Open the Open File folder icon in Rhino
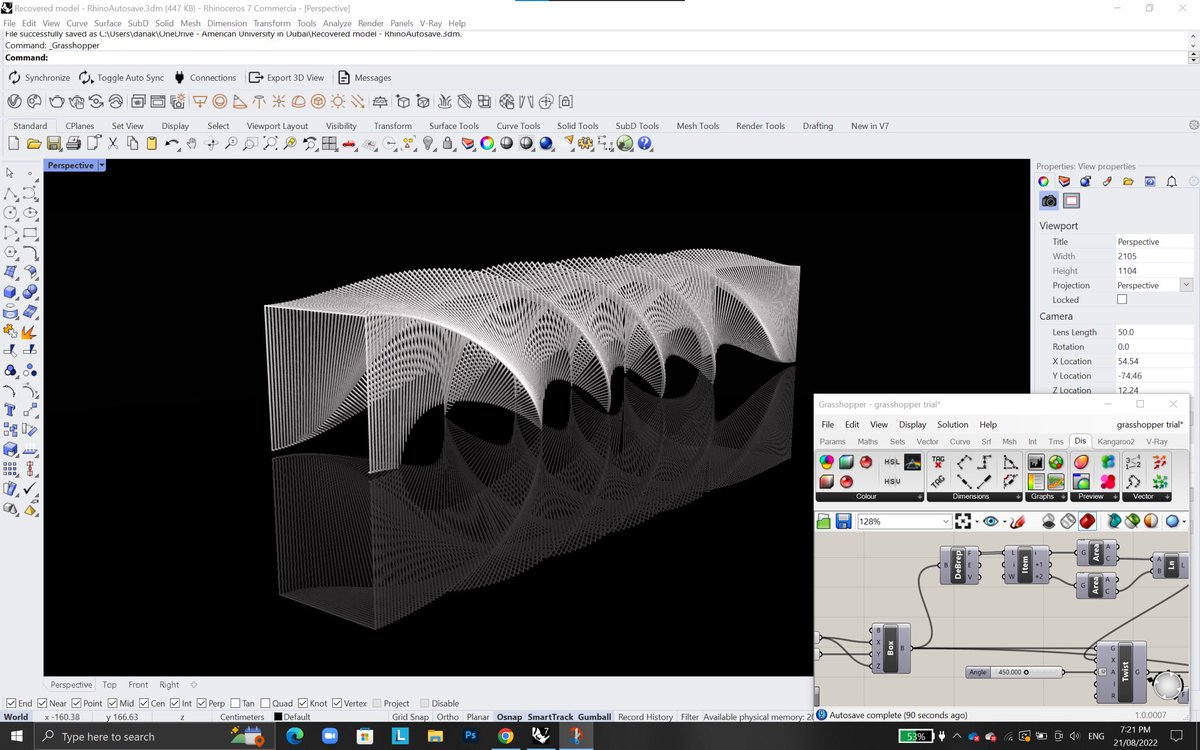Viewport: 1200px width, 750px height. [x=34, y=144]
